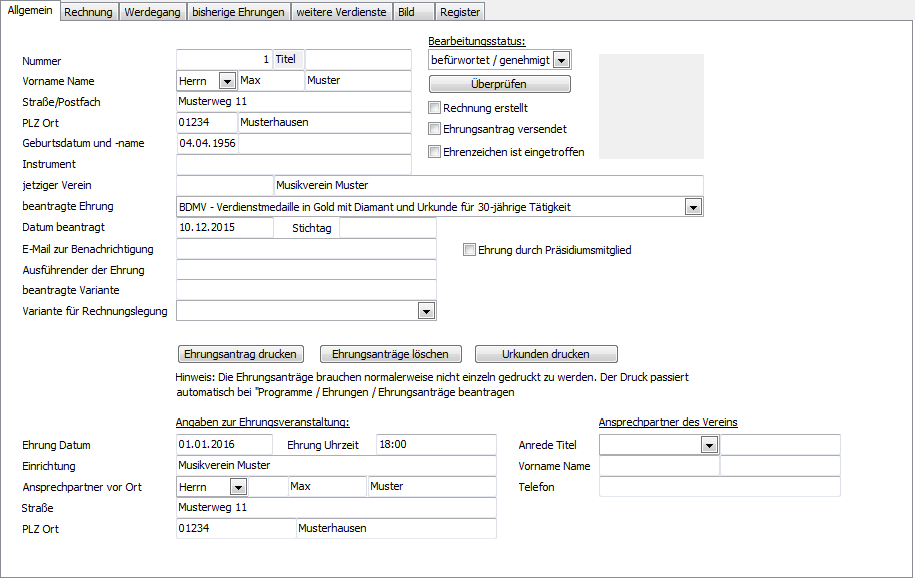This screenshot has height=579, width=915.
Task: Switch to the Rechnung tab
Action: (x=88, y=12)
